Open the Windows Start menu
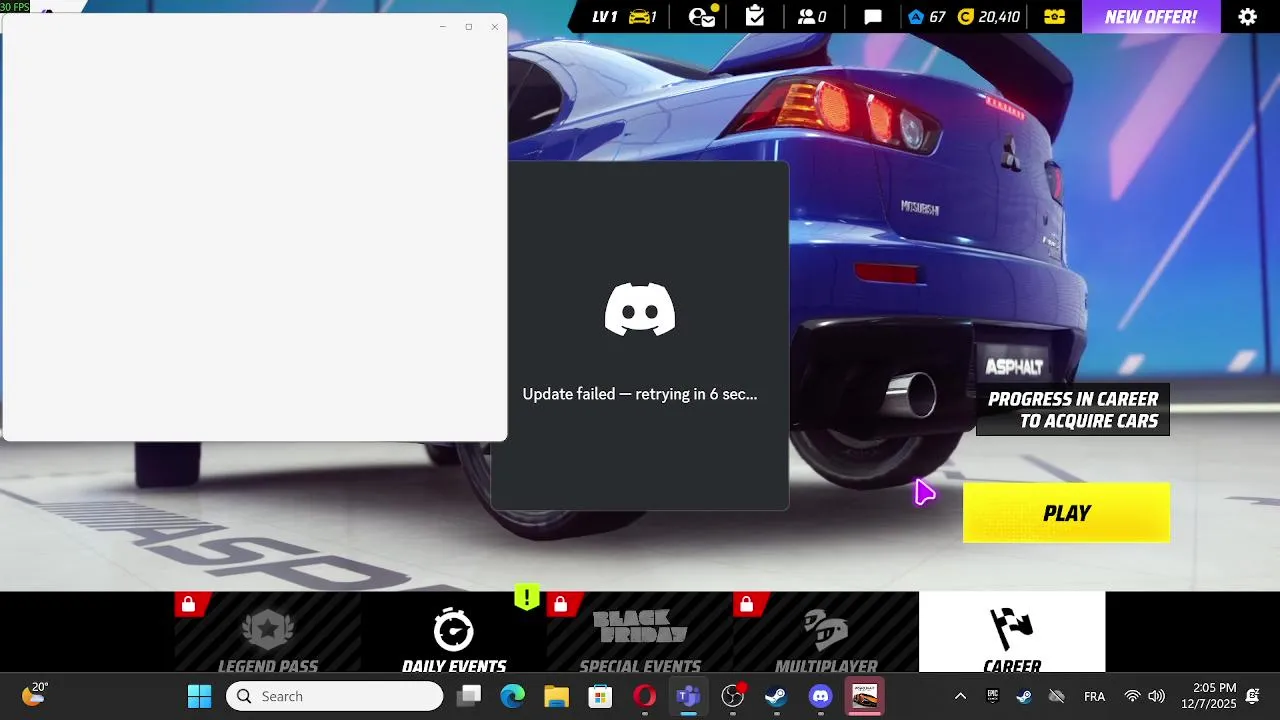The height and width of the screenshot is (720, 1280). pyautogui.click(x=199, y=696)
